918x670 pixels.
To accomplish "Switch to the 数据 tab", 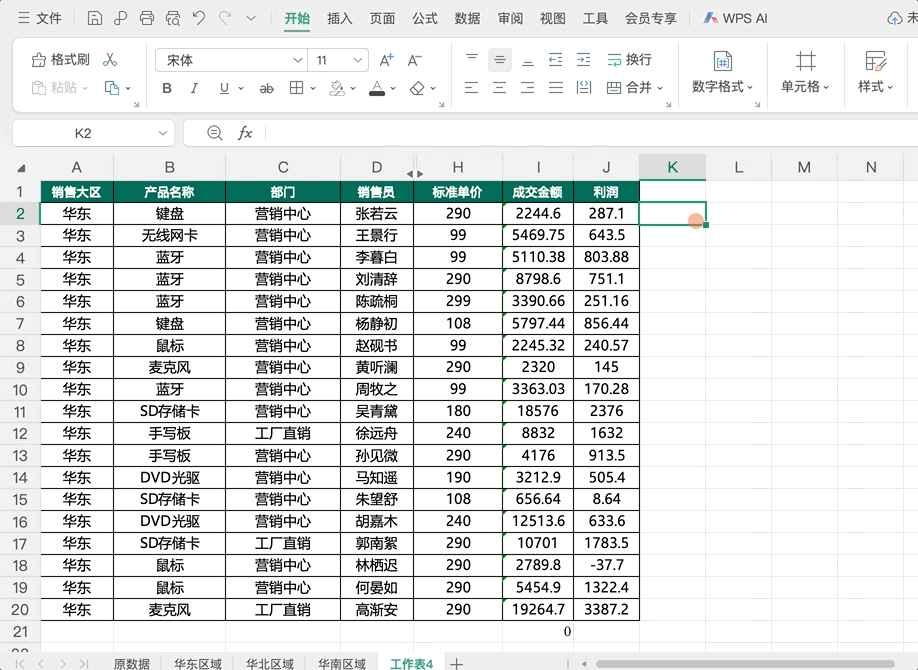I will [467, 18].
